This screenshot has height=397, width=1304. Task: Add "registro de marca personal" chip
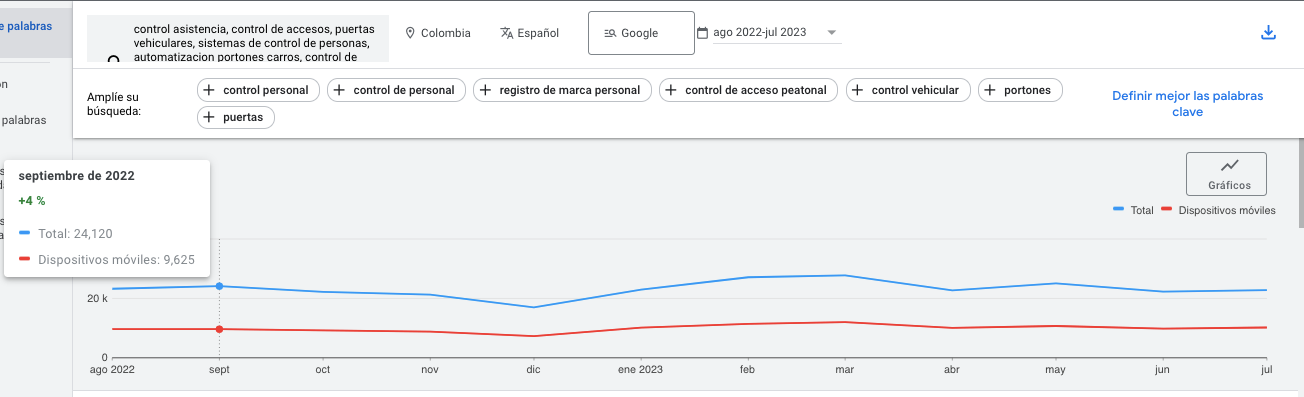tap(562, 90)
